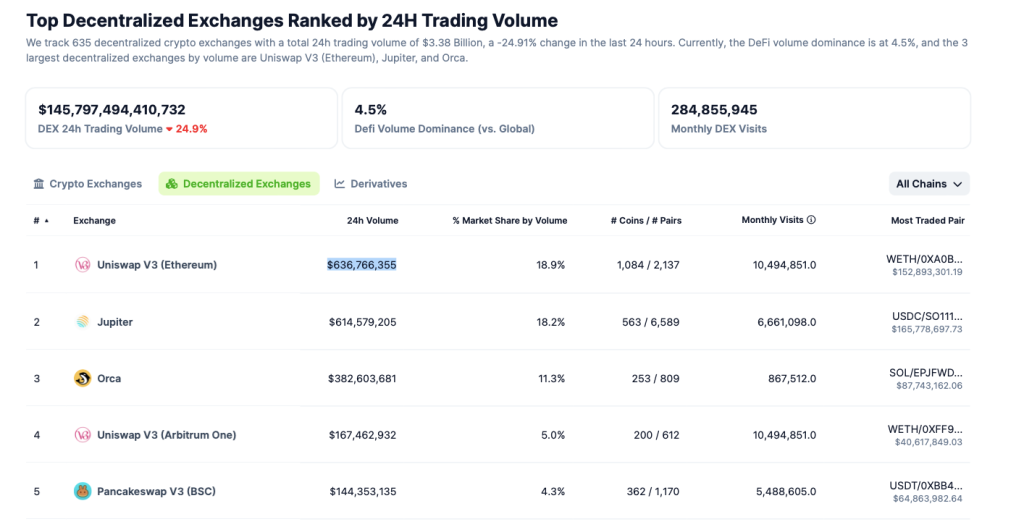
Task: Click the USDT/0XBB4... most traded pair
Action: pyautogui.click(x=925, y=485)
